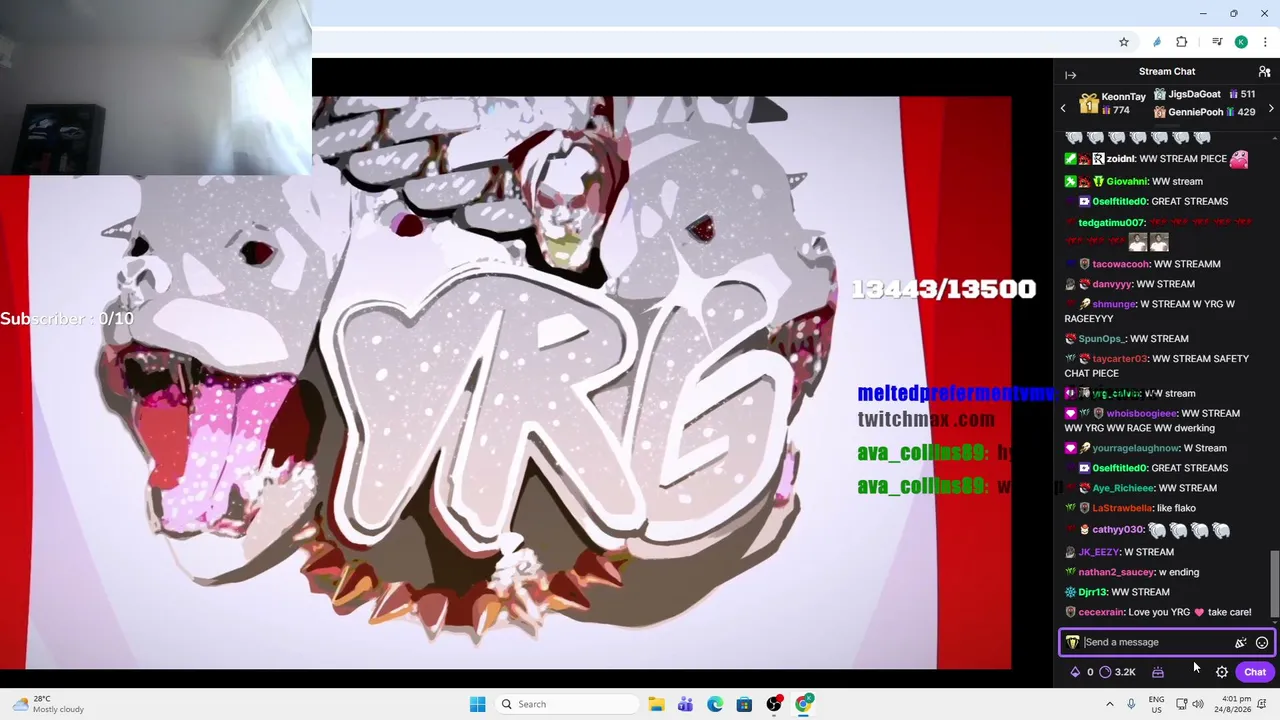This screenshot has width=1280, height=720.
Task: Click the webcam overlay thumbnail
Action: 156,88
